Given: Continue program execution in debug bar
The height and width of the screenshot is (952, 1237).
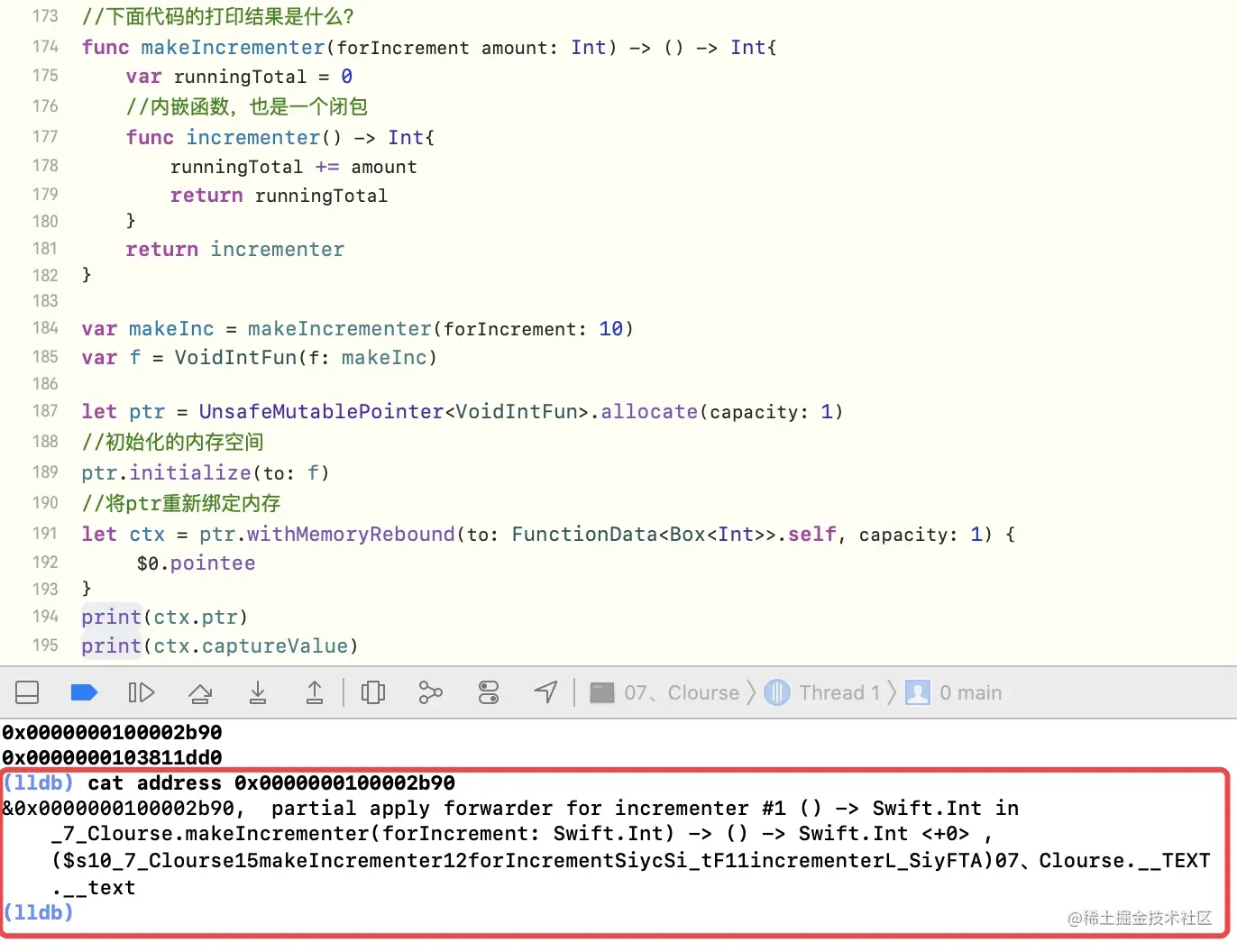Looking at the screenshot, I should pos(142,692).
